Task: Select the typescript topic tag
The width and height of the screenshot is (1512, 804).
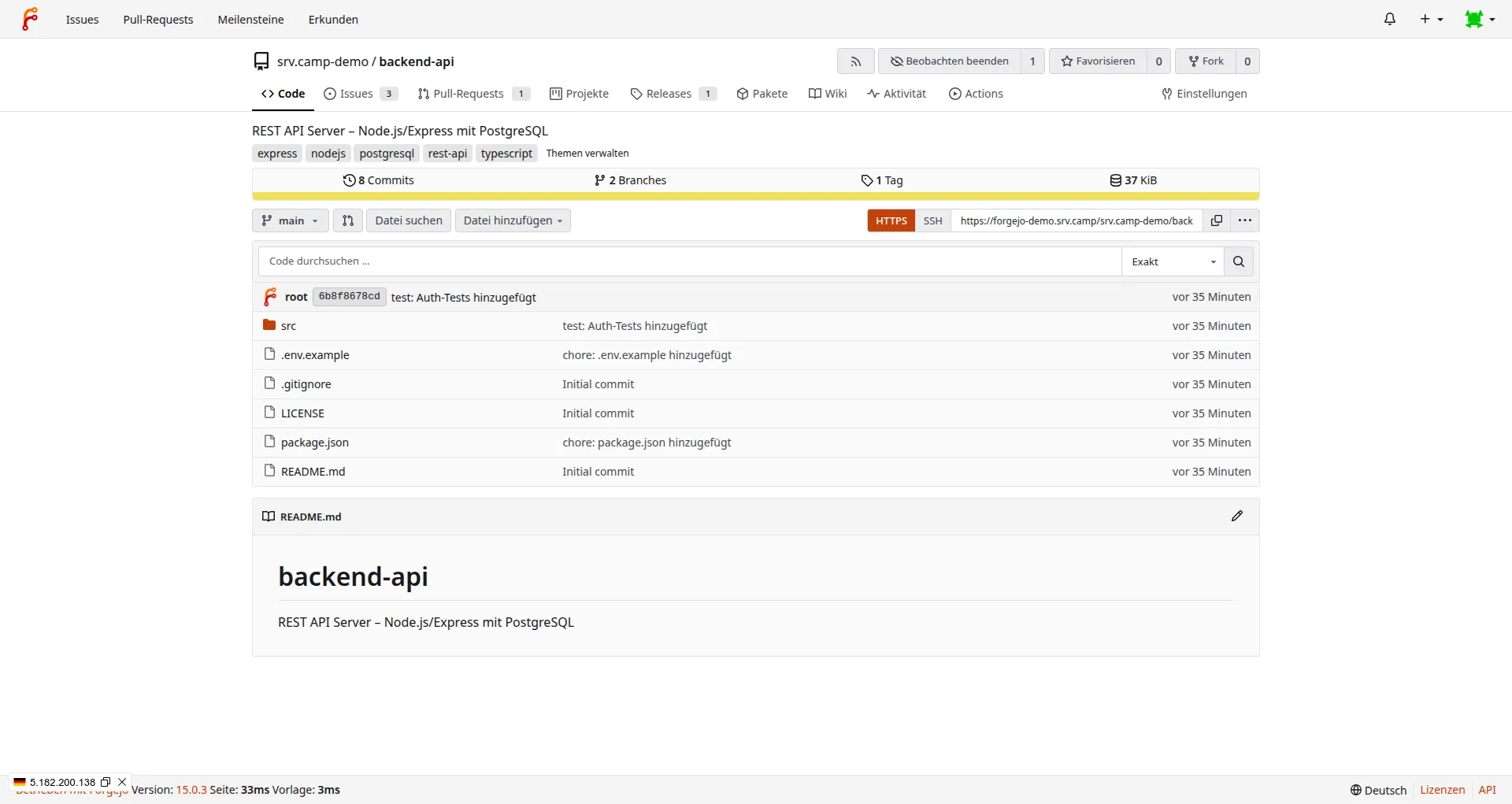Action: 507,154
